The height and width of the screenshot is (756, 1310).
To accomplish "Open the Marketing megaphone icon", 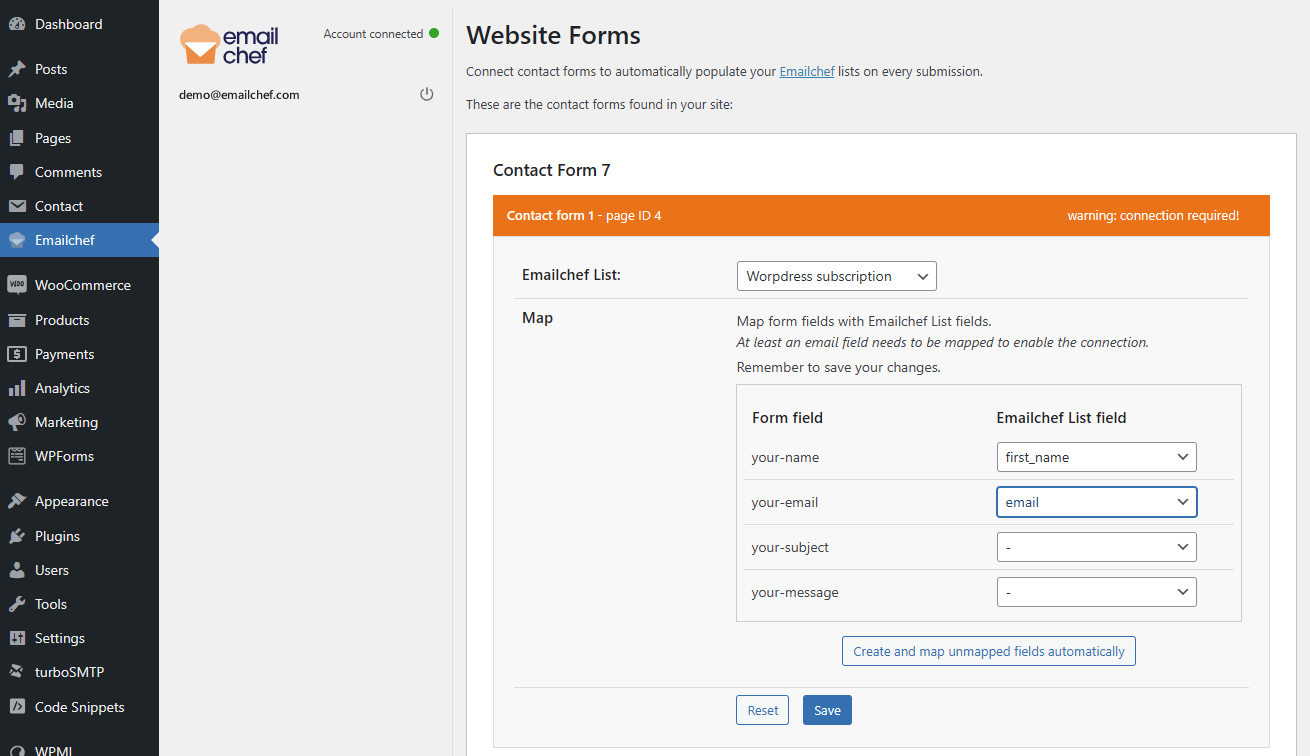I will (17, 422).
